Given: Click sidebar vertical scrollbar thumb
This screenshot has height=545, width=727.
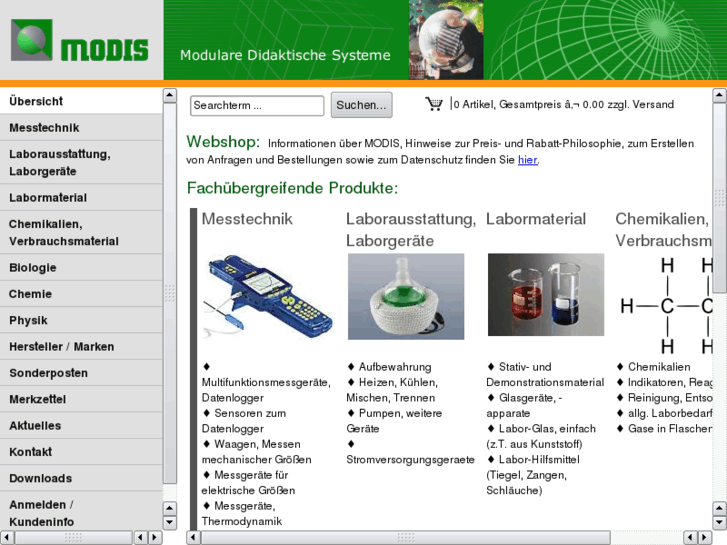Looking at the screenshot, I should 170,293.
